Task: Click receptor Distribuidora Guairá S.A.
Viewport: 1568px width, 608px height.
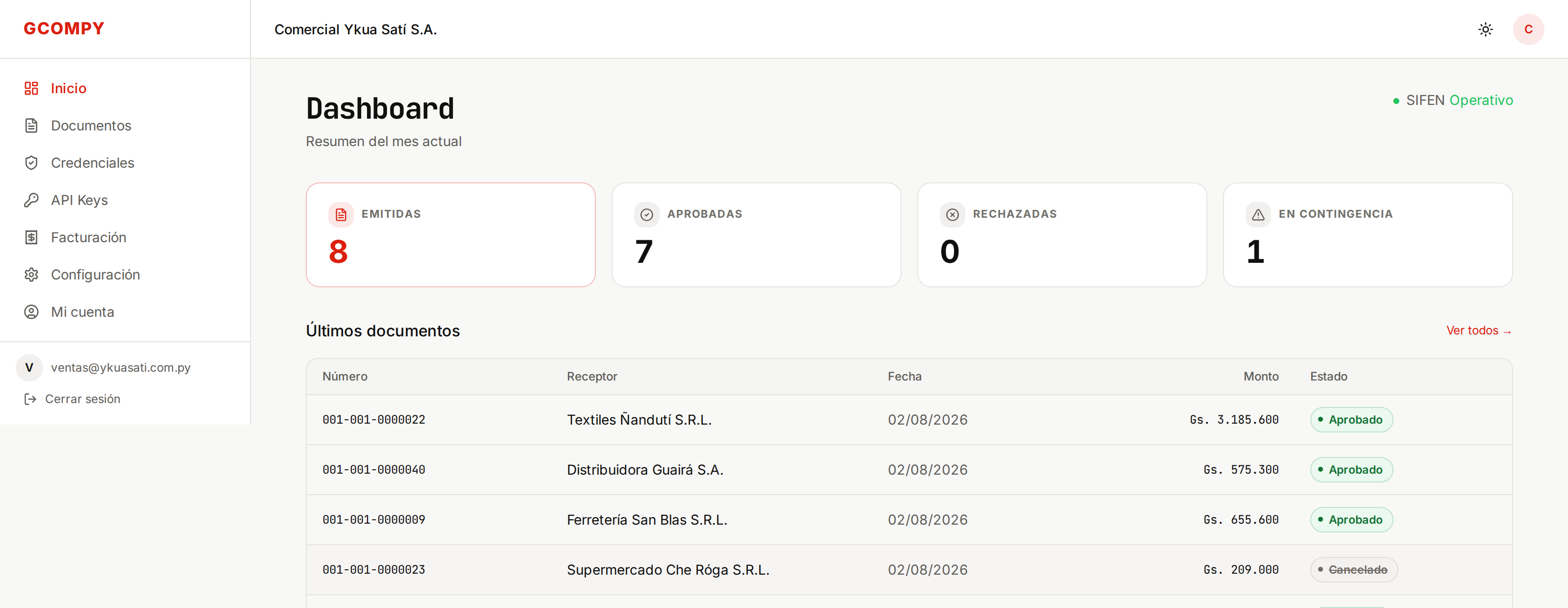Action: (x=645, y=469)
